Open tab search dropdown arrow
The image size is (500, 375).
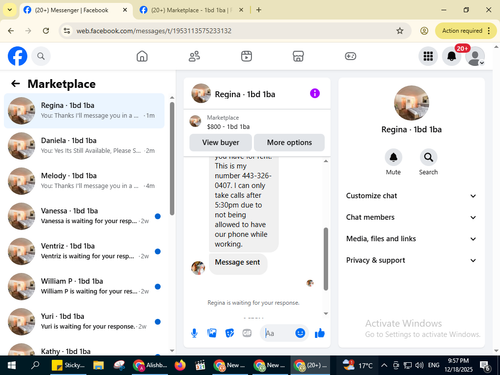10,10
